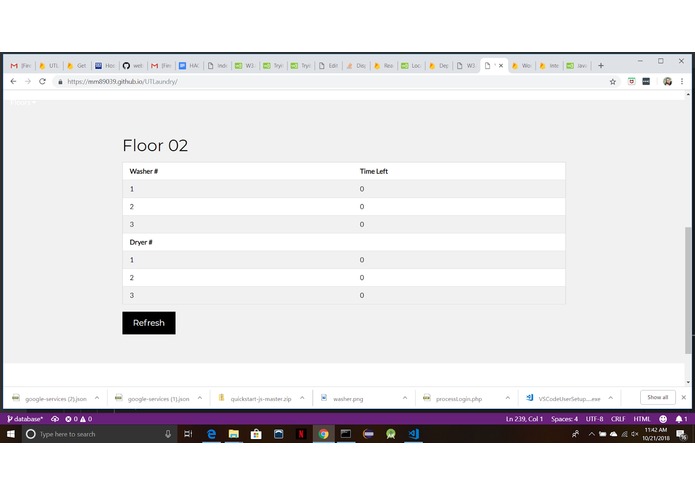The width and height of the screenshot is (695, 494).
Task: Expand options for processLogin.php
Action: click(x=508, y=398)
